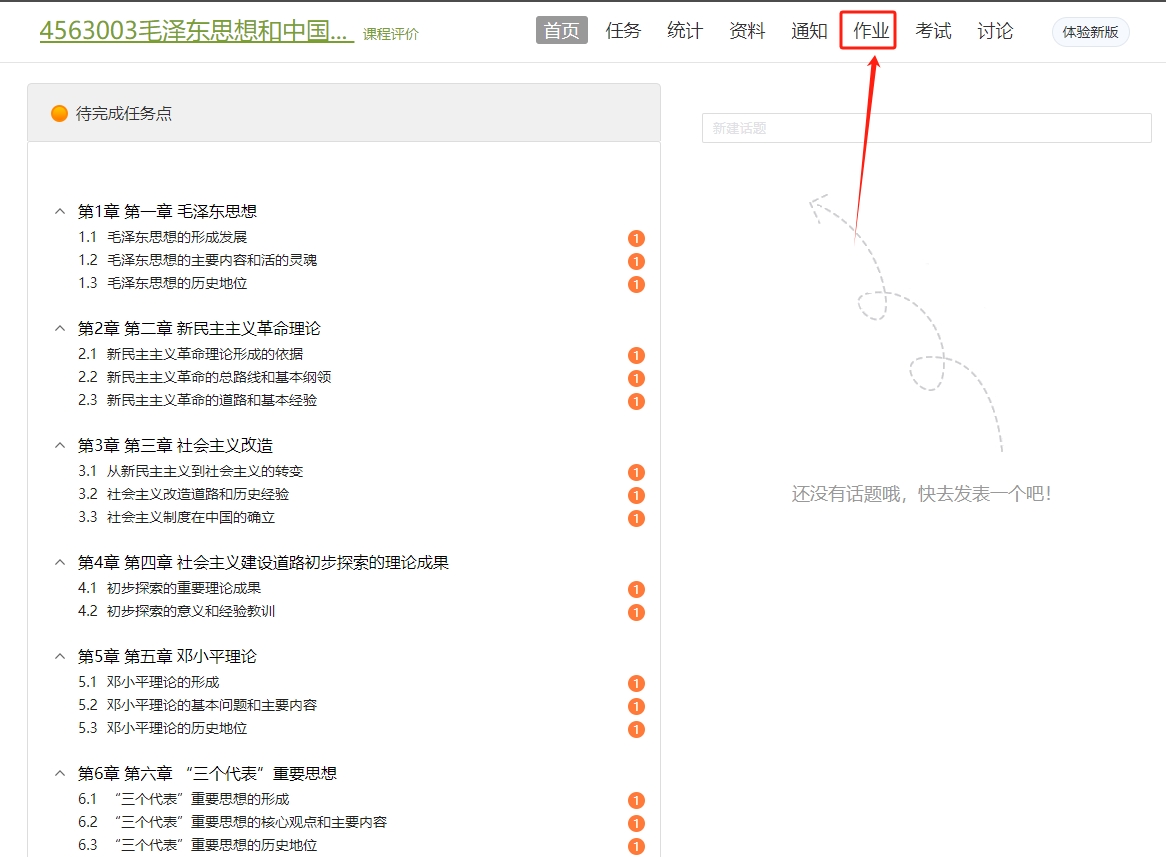The image size is (1166, 857).
Task: Switch to the 考试 tab
Action: tap(932, 31)
